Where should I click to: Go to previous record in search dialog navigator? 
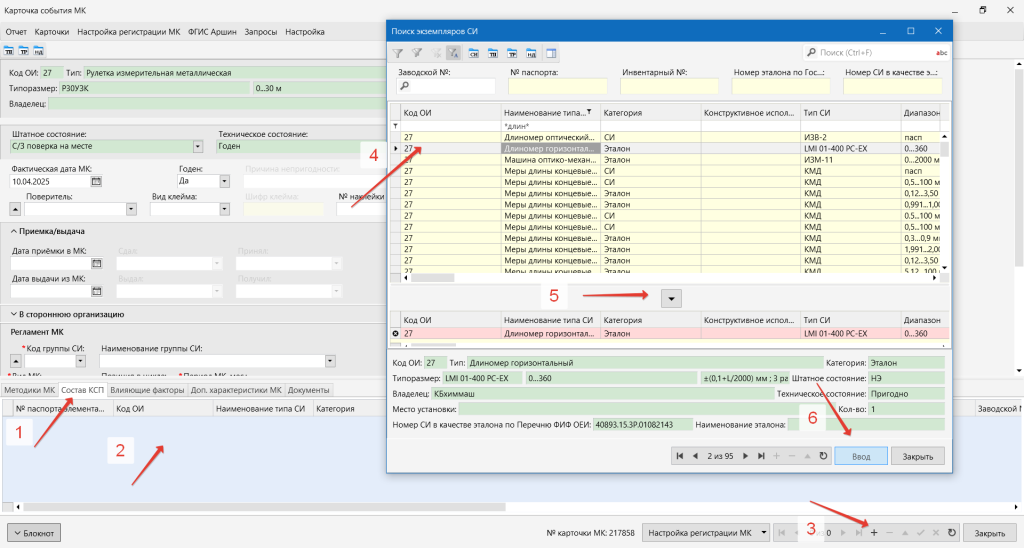coord(695,456)
